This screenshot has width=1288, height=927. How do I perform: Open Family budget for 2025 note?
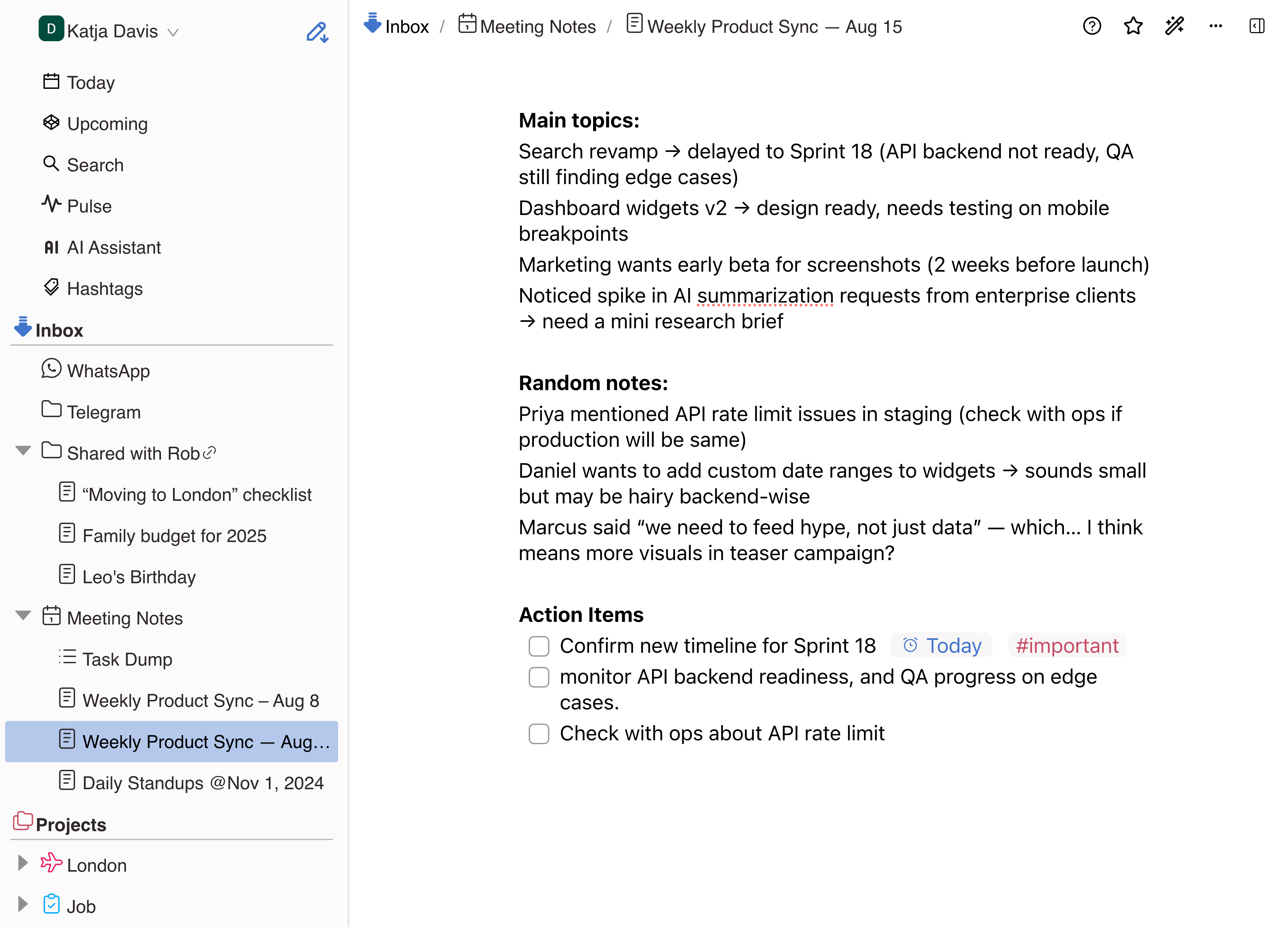[x=174, y=537]
